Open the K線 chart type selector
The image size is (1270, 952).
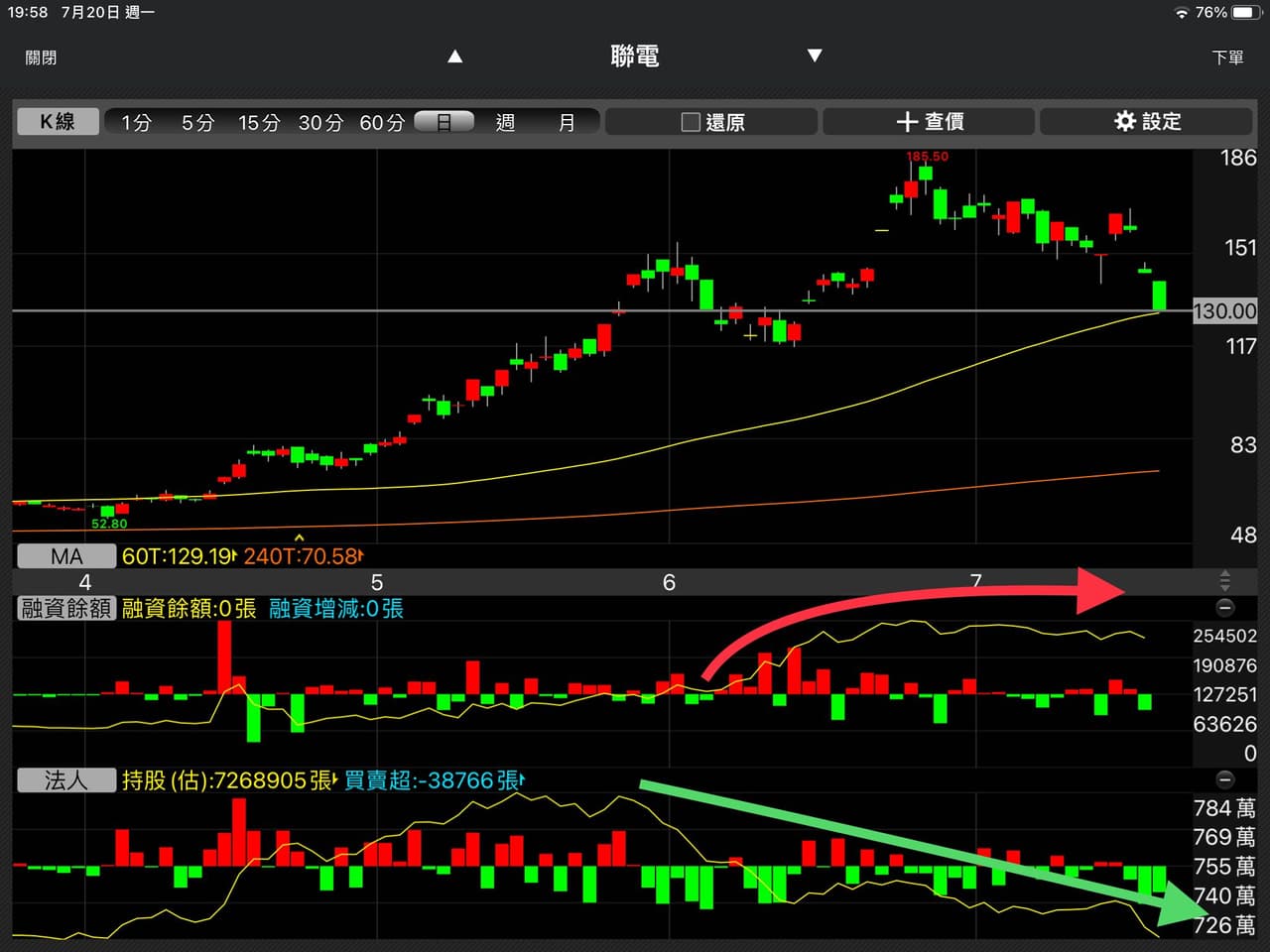click(58, 122)
